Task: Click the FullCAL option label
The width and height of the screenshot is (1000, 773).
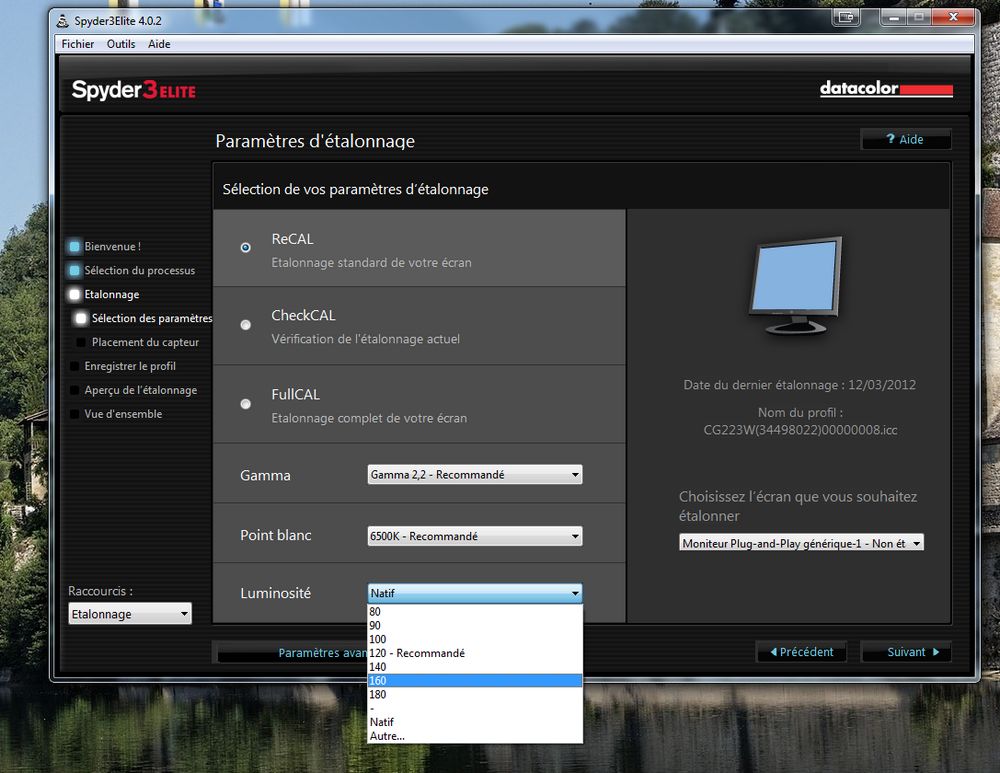Action: click(296, 395)
